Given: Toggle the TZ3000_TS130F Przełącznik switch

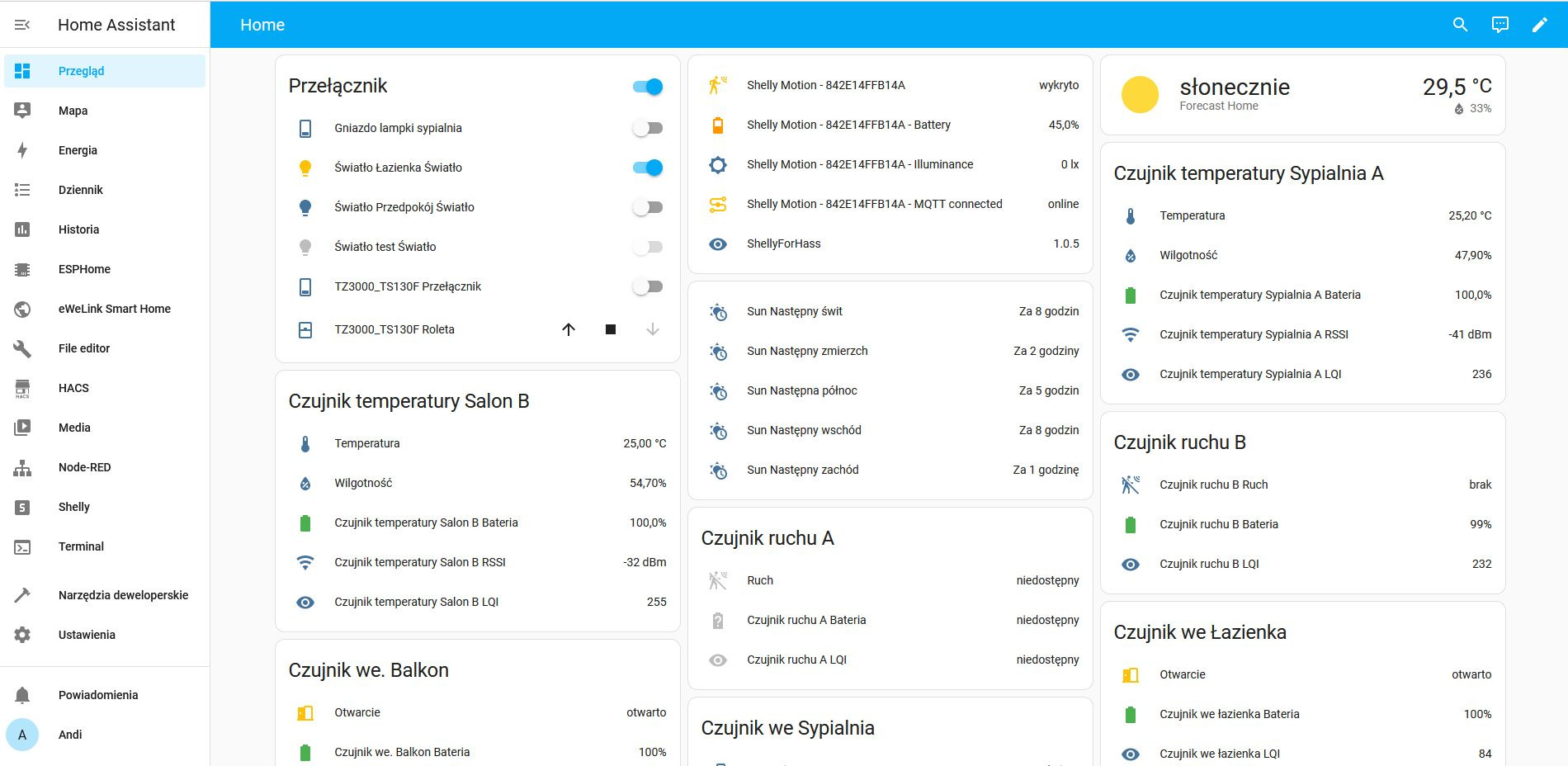Looking at the screenshot, I should pyautogui.click(x=649, y=286).
